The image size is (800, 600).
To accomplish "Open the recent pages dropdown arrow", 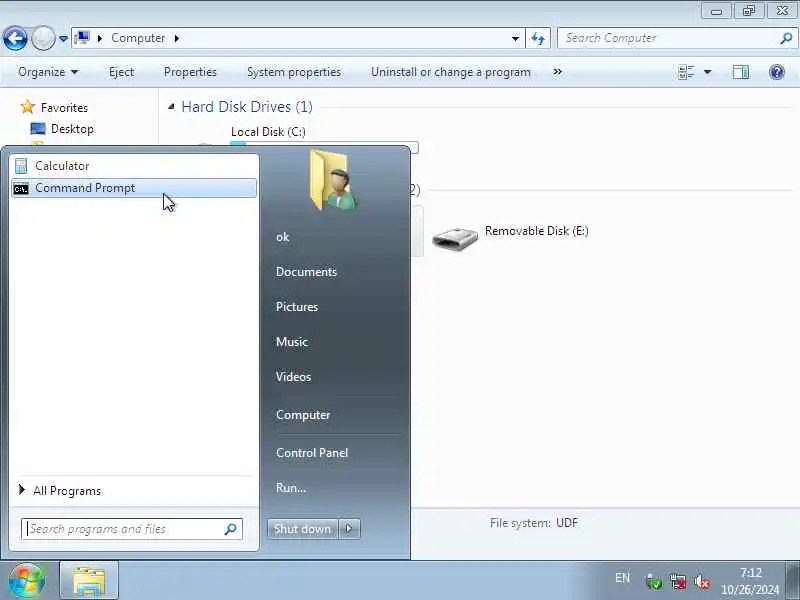I will point(63,38).
